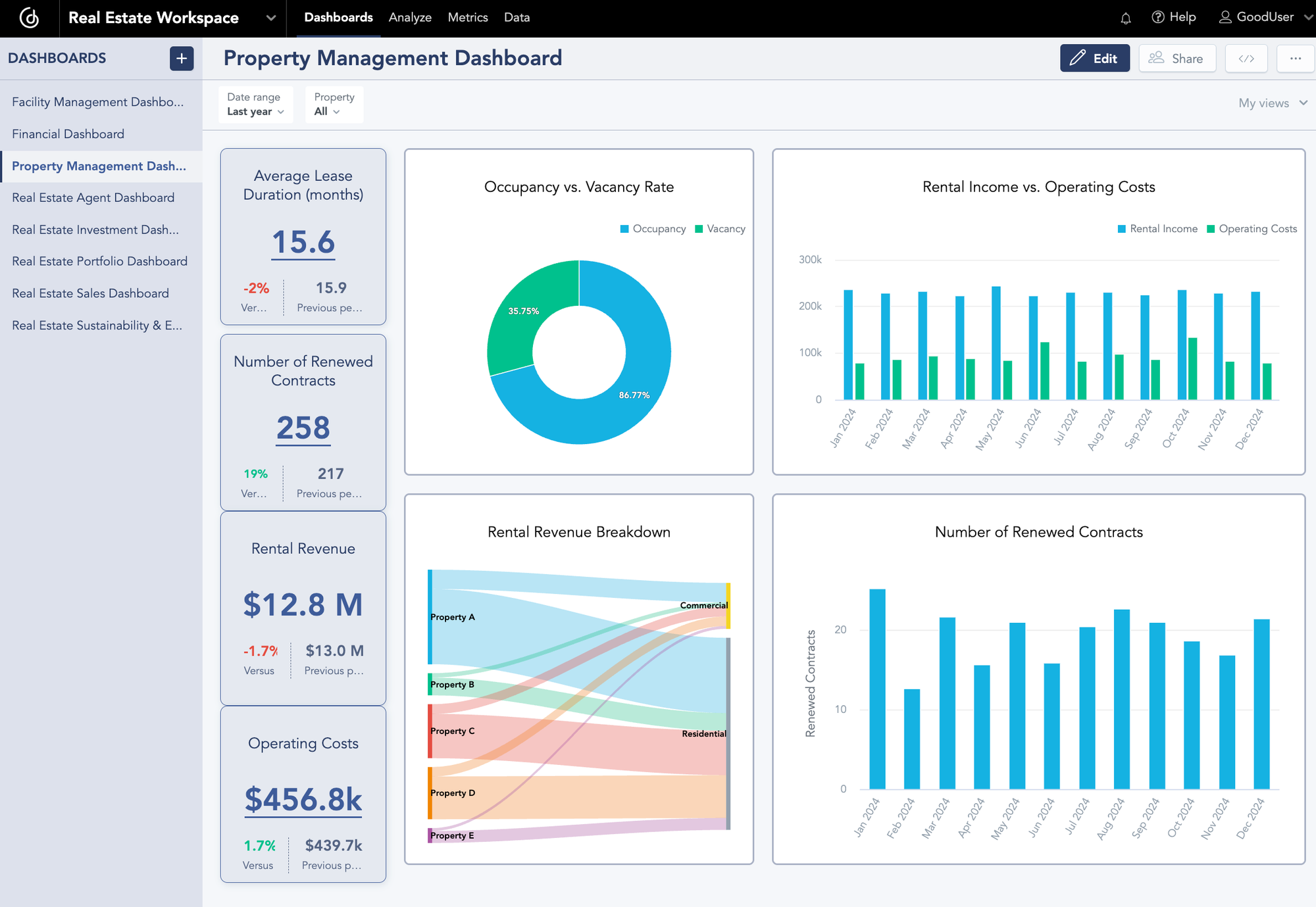Click the GoodData logo icon
This screenshot has width=1316, height=907.
click(28, 18)
